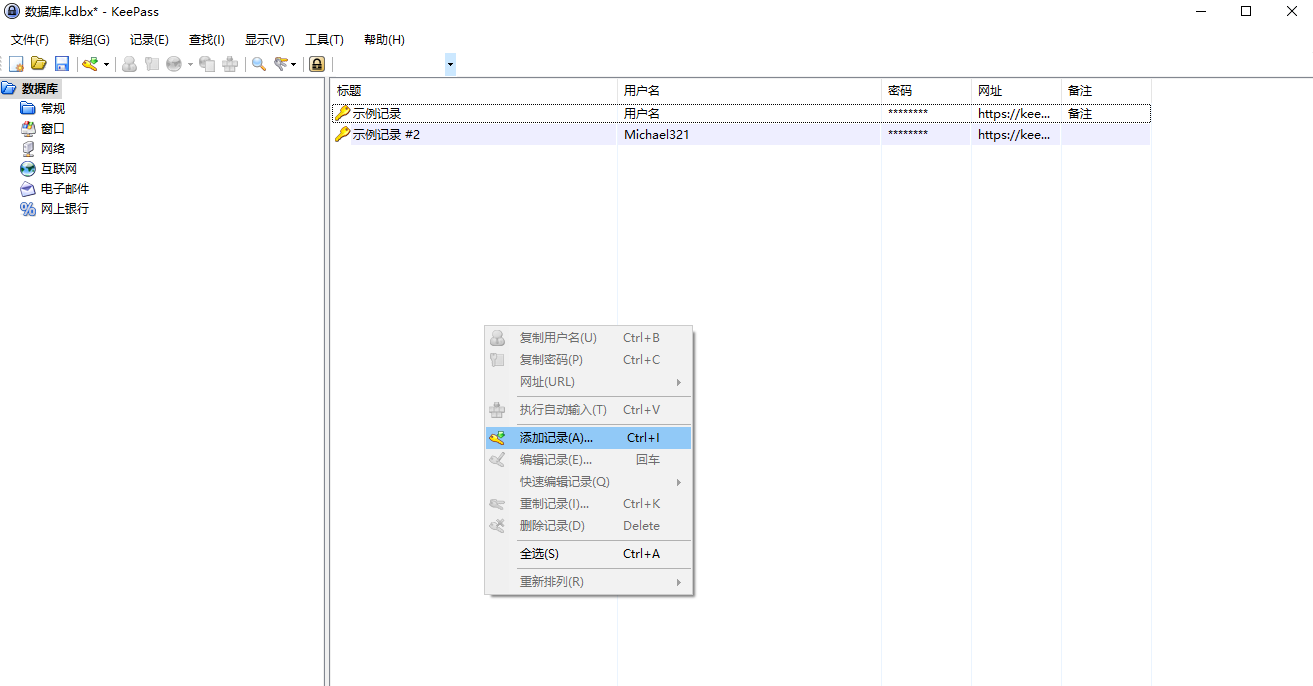Select the 数据库 root tree node
The image size is (1313, 686).
(x=40, y=89)
